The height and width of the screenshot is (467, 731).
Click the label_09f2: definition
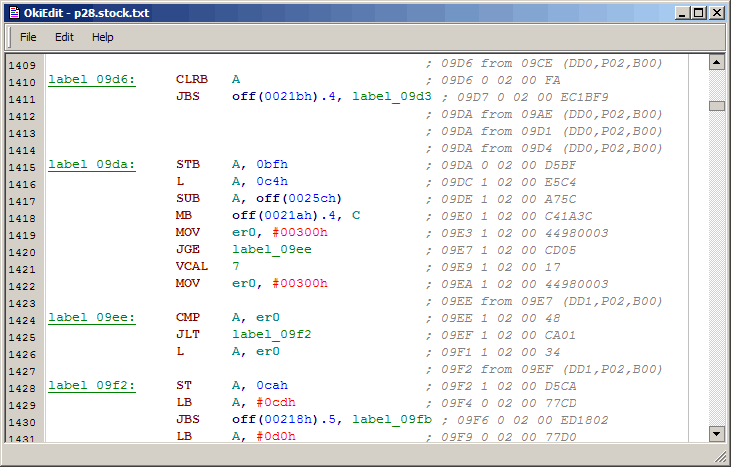[x=92, y=385]
